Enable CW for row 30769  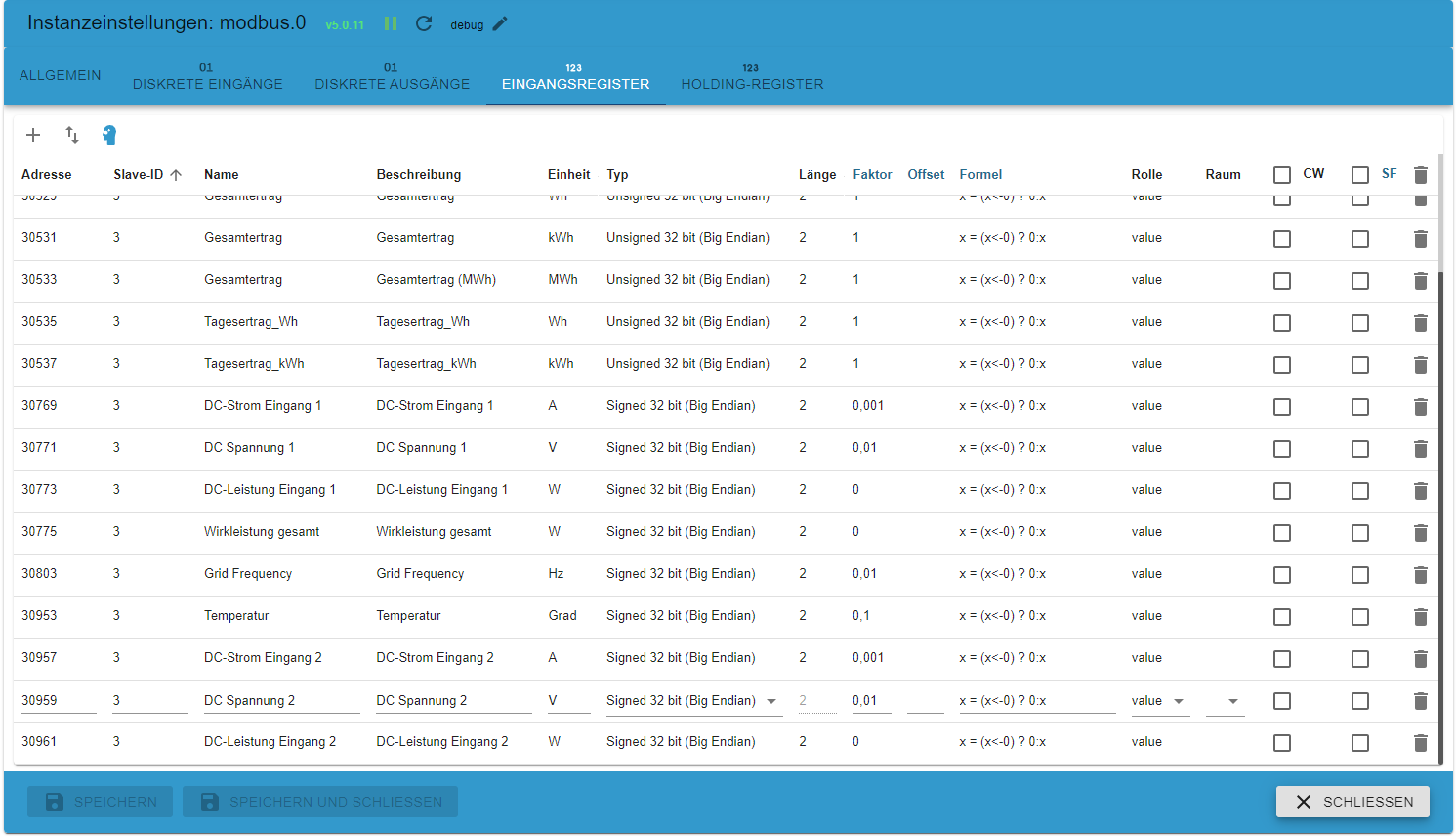1282,407
